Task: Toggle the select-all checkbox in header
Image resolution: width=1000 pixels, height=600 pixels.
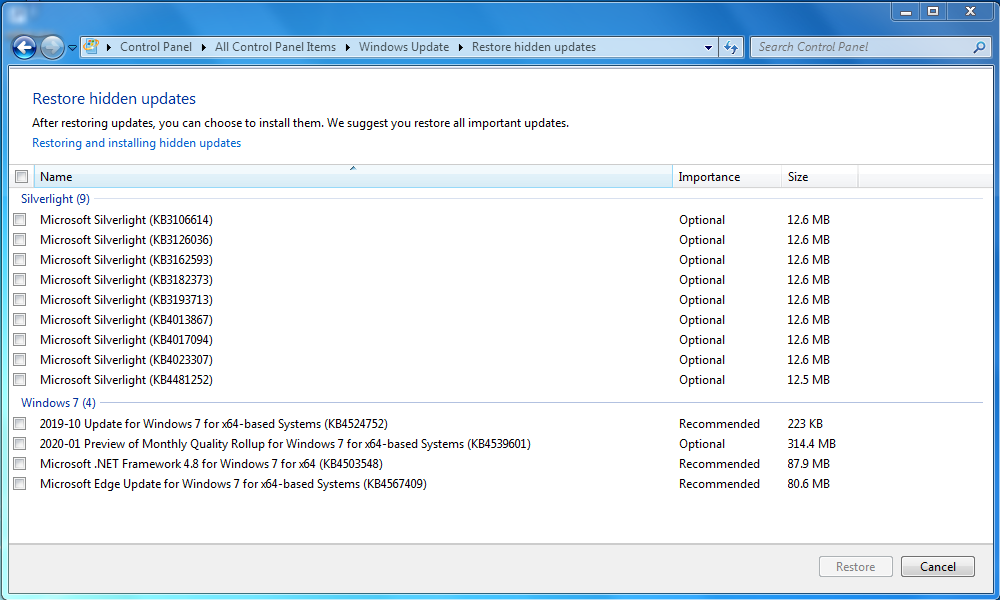Action: pos(22,177)
